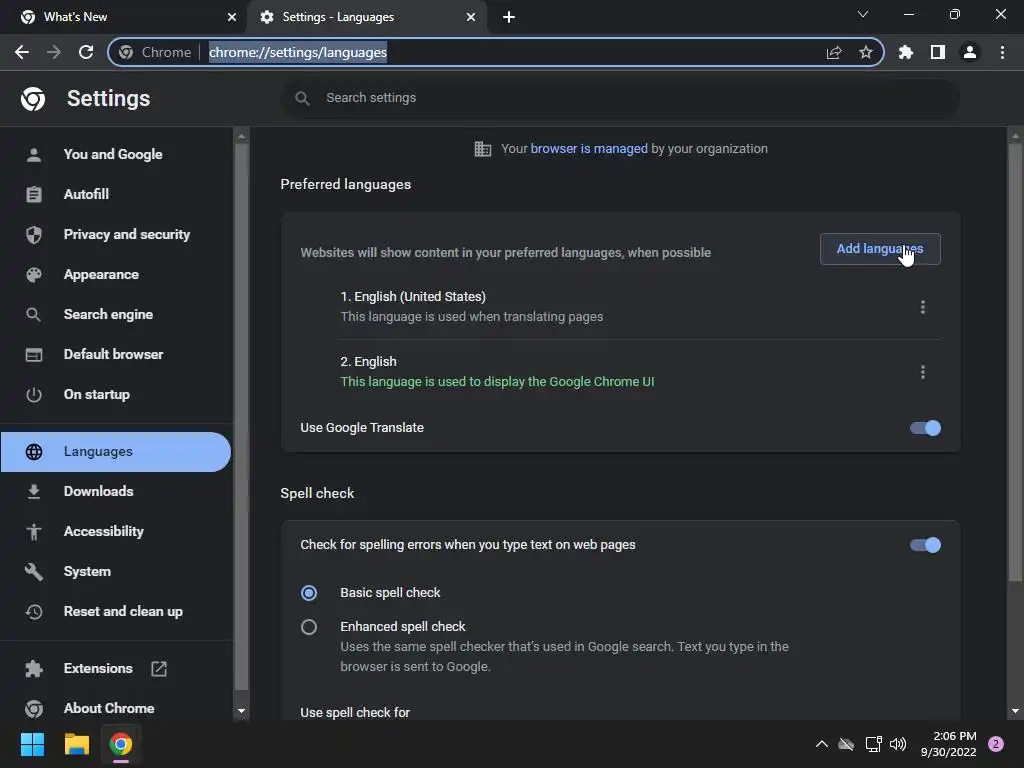This screenshot has height=768, width=1024.
Task: Select Languages in the sidebar
Action: click(x=116, y=452)
